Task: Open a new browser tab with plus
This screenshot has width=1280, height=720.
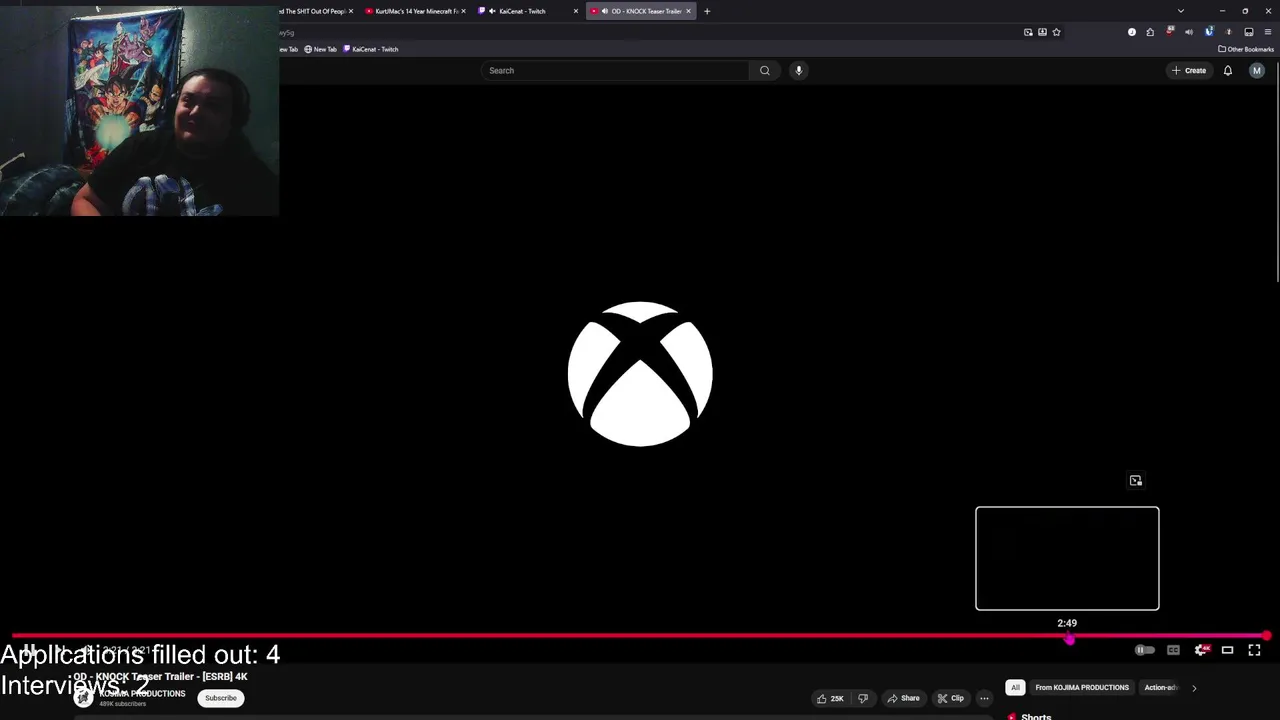Action: click(707, 11)
